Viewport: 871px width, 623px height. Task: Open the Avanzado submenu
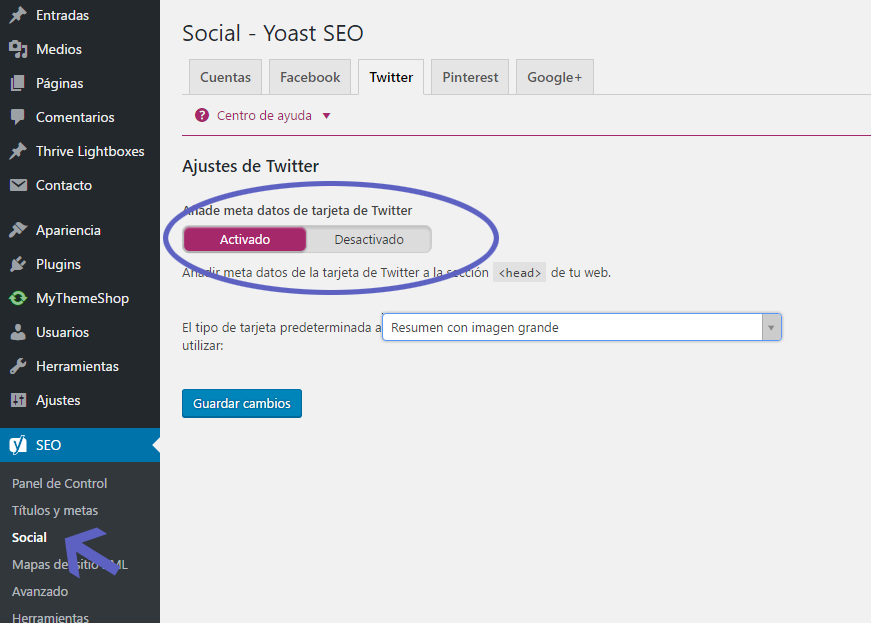point(40,591)
